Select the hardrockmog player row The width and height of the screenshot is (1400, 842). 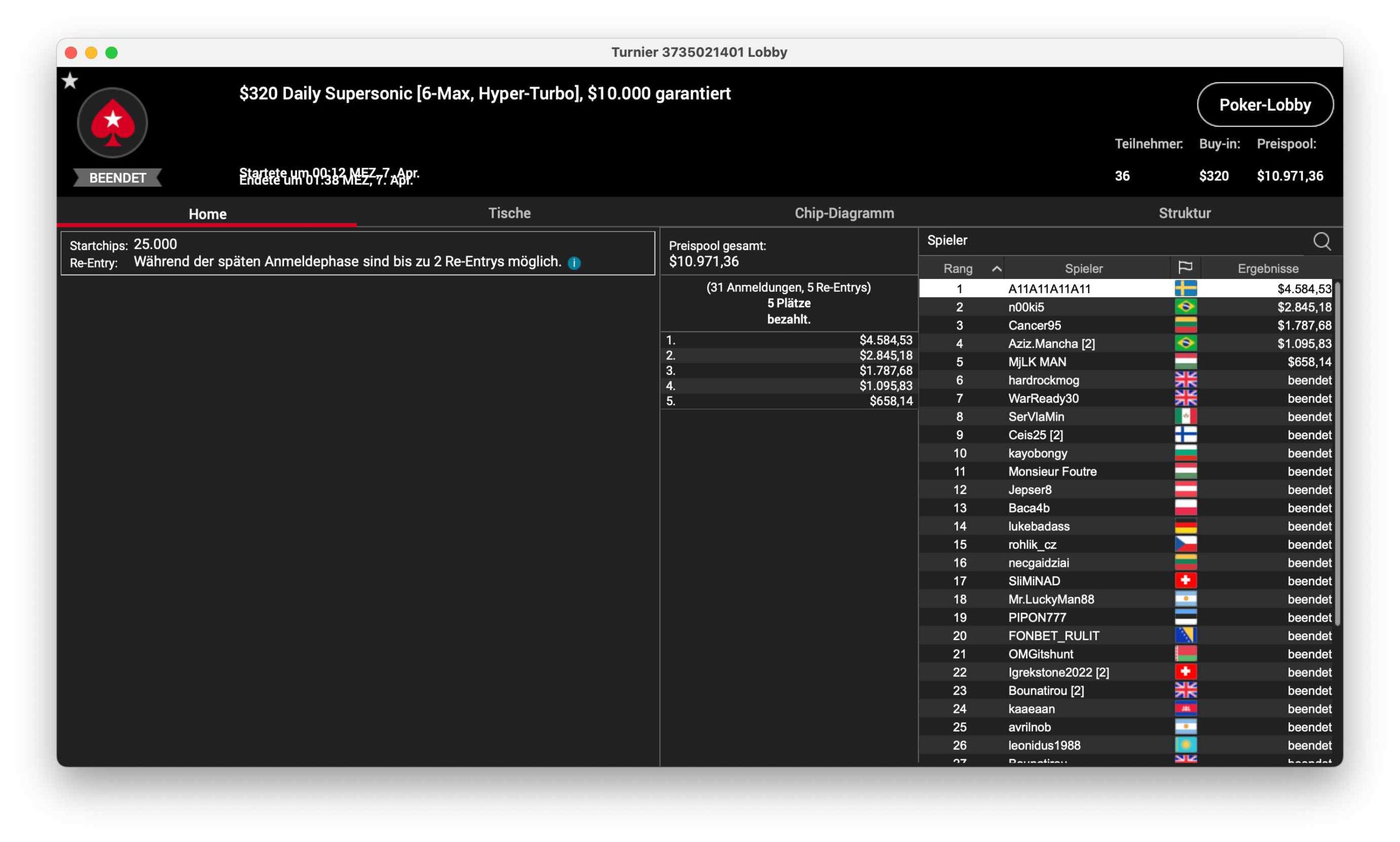(x=1043, y=380)
